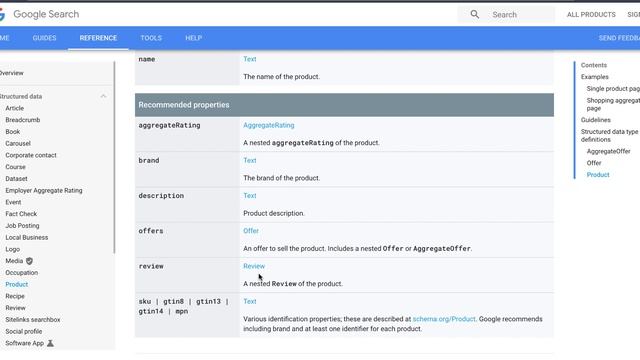Jump to Product in contents list
The image size is (640, 360).
click(598, 175)
